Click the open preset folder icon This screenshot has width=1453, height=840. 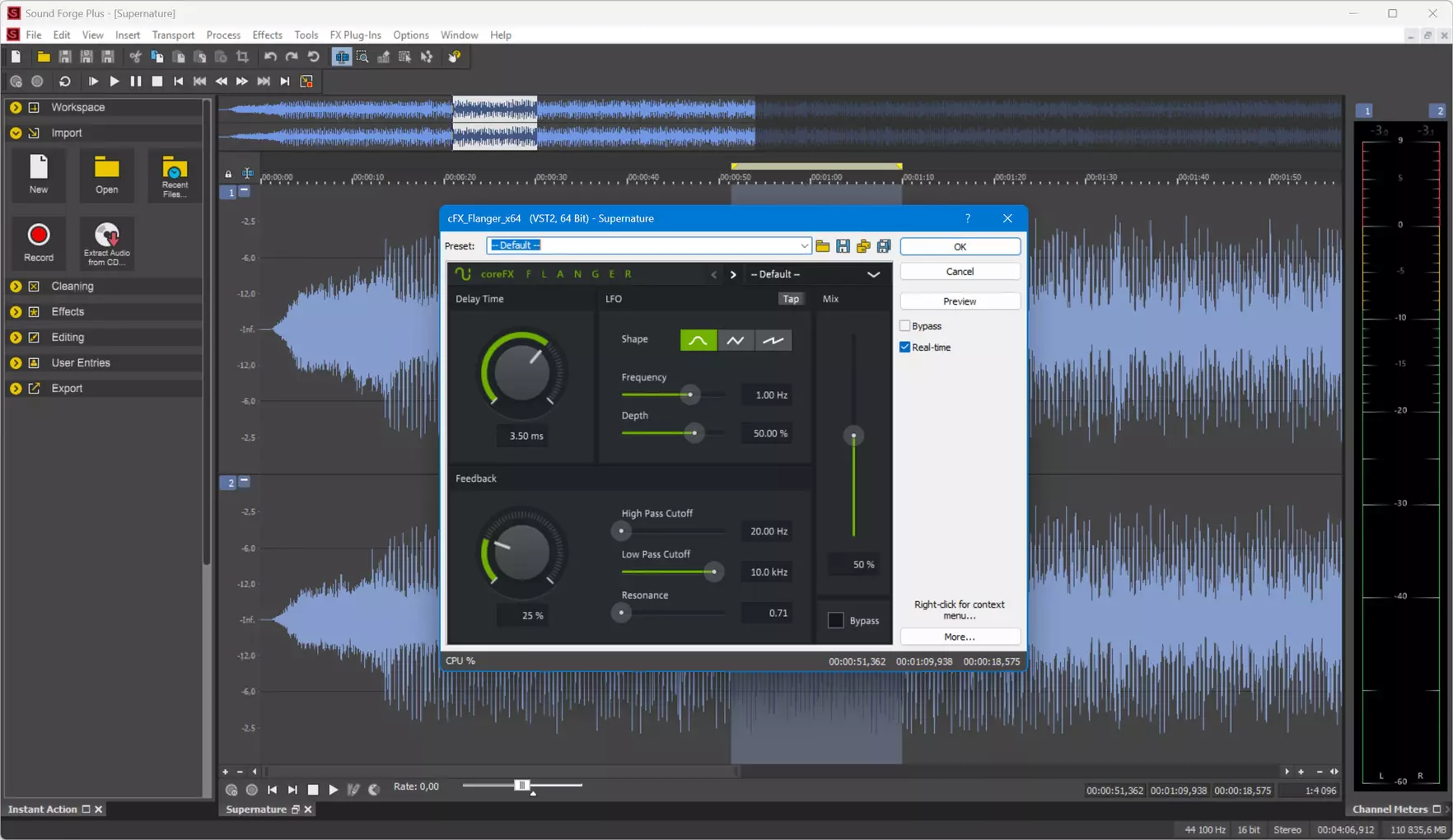pos(822,246)
